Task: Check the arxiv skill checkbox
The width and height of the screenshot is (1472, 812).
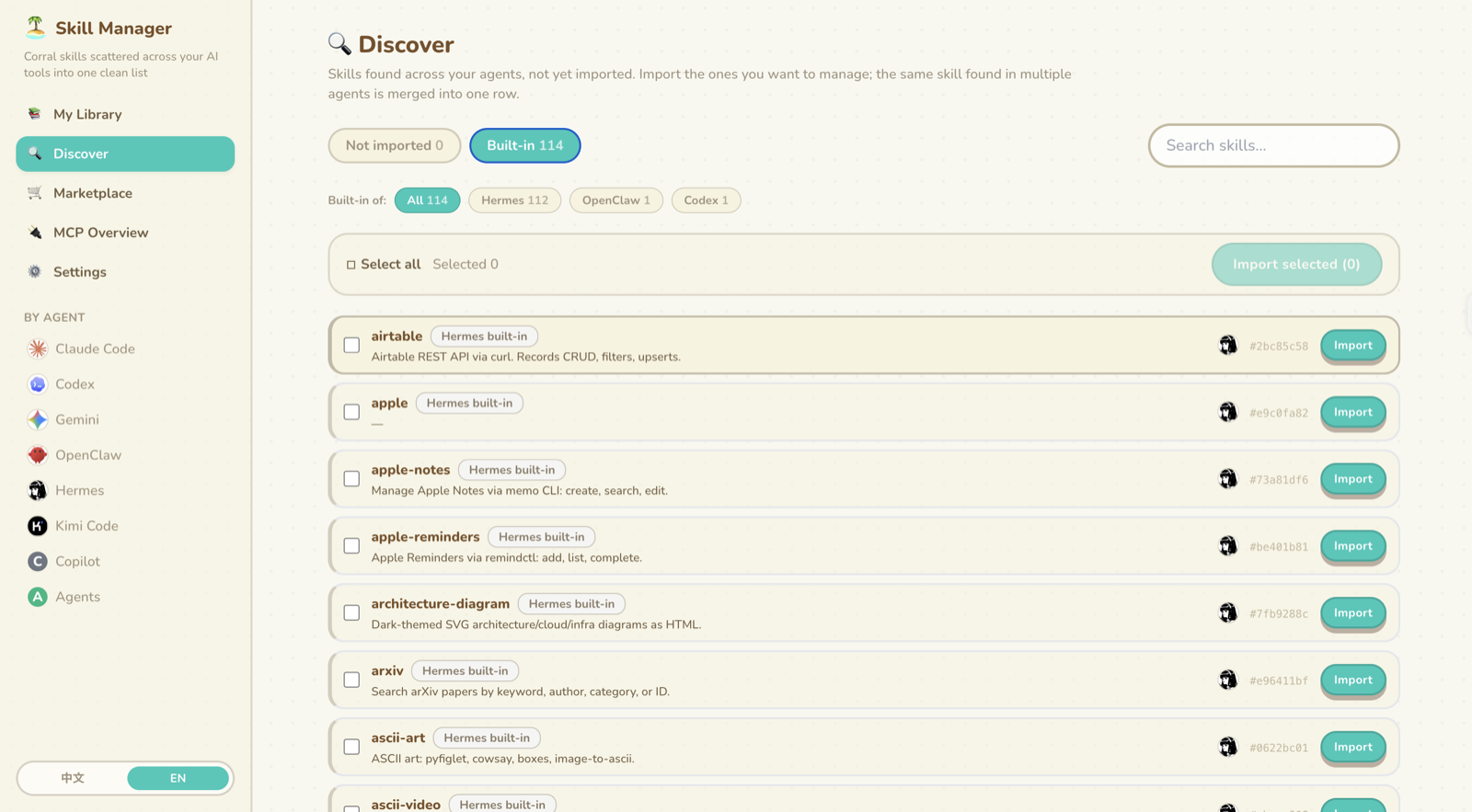Action: click(351, 680)
